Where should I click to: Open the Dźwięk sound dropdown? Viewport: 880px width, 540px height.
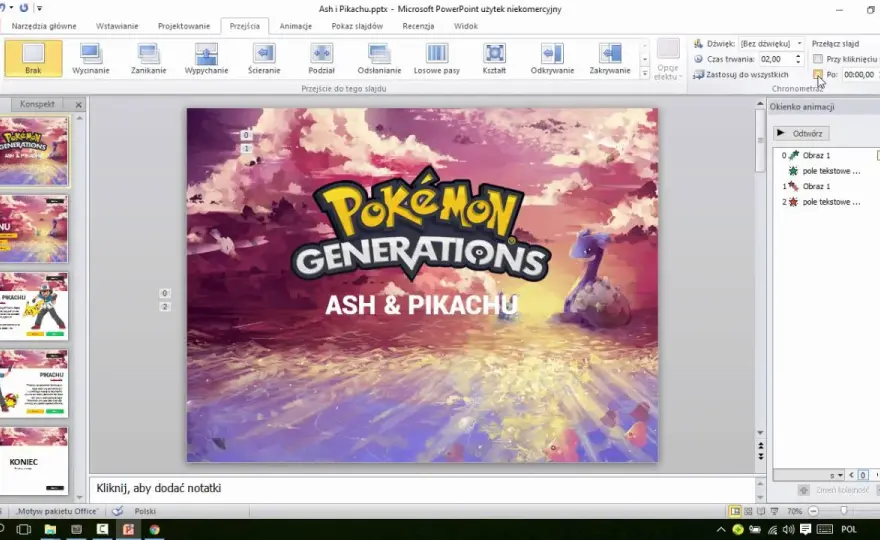[x=799, y=43]
